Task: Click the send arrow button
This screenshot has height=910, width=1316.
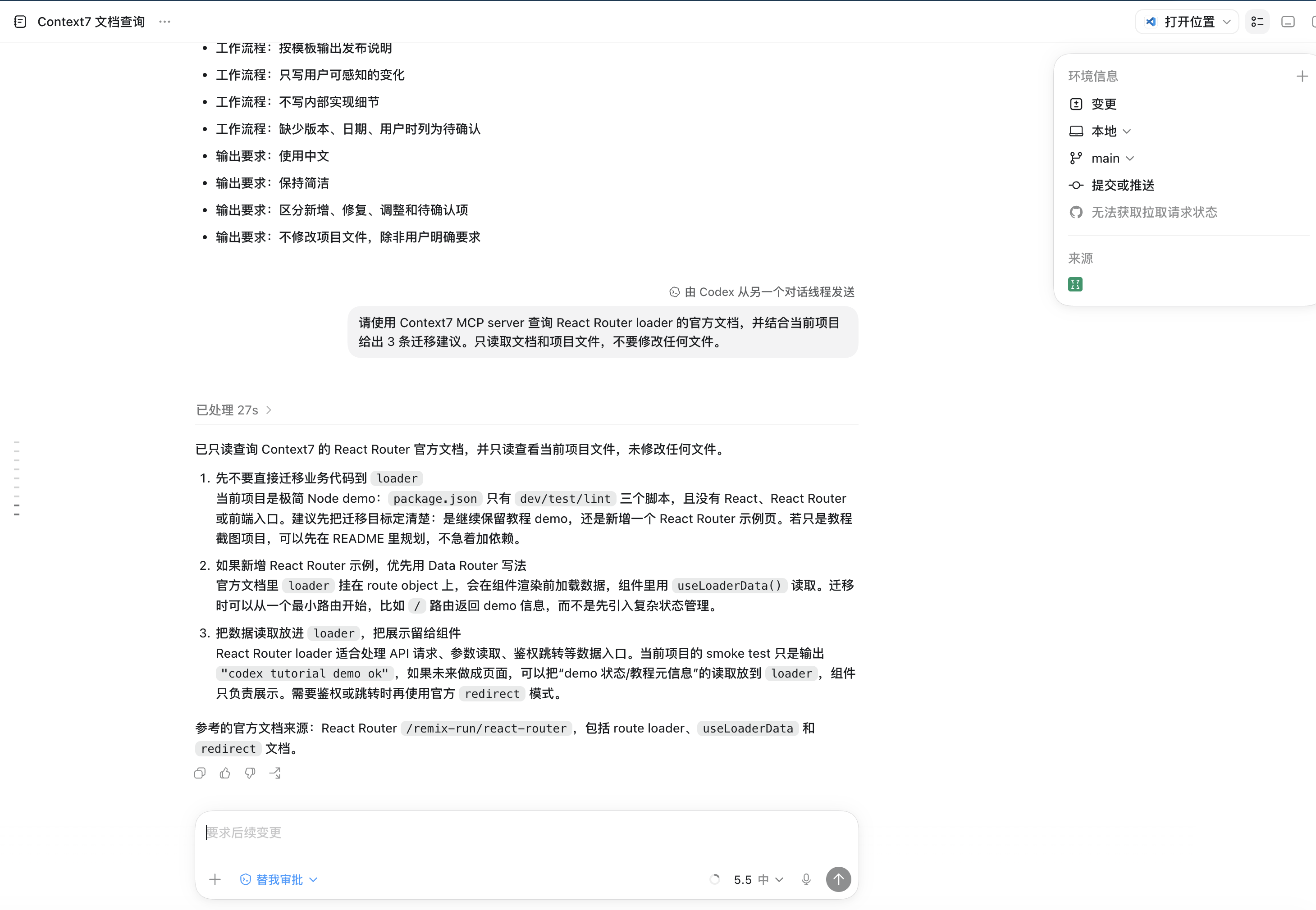Action: click(x=839, y=879)
